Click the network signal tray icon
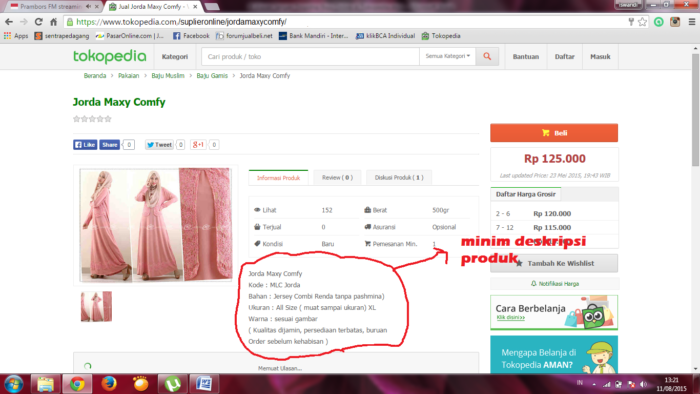 pyautogui.click(x=606, y=384)
